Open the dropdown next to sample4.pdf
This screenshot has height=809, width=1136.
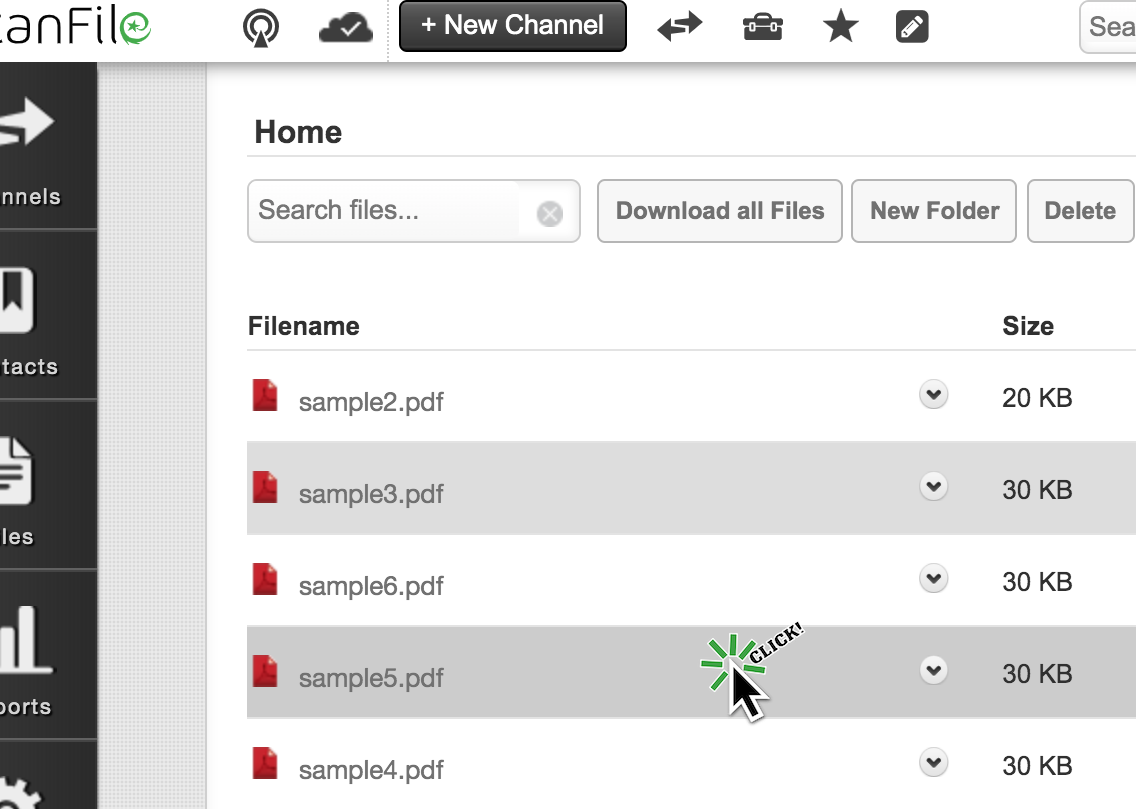click(x=932, y=762)
